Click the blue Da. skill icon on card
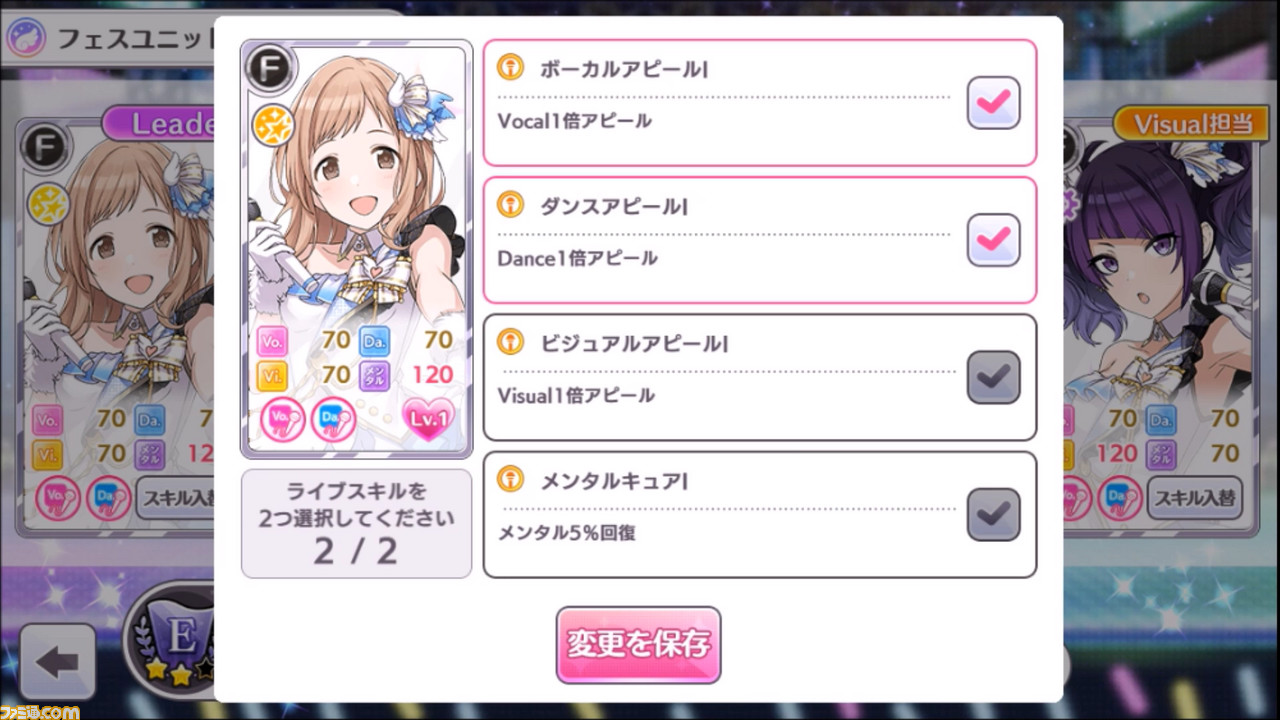The height and width of the screenshot is (720, 1280). tap(333, 420)
